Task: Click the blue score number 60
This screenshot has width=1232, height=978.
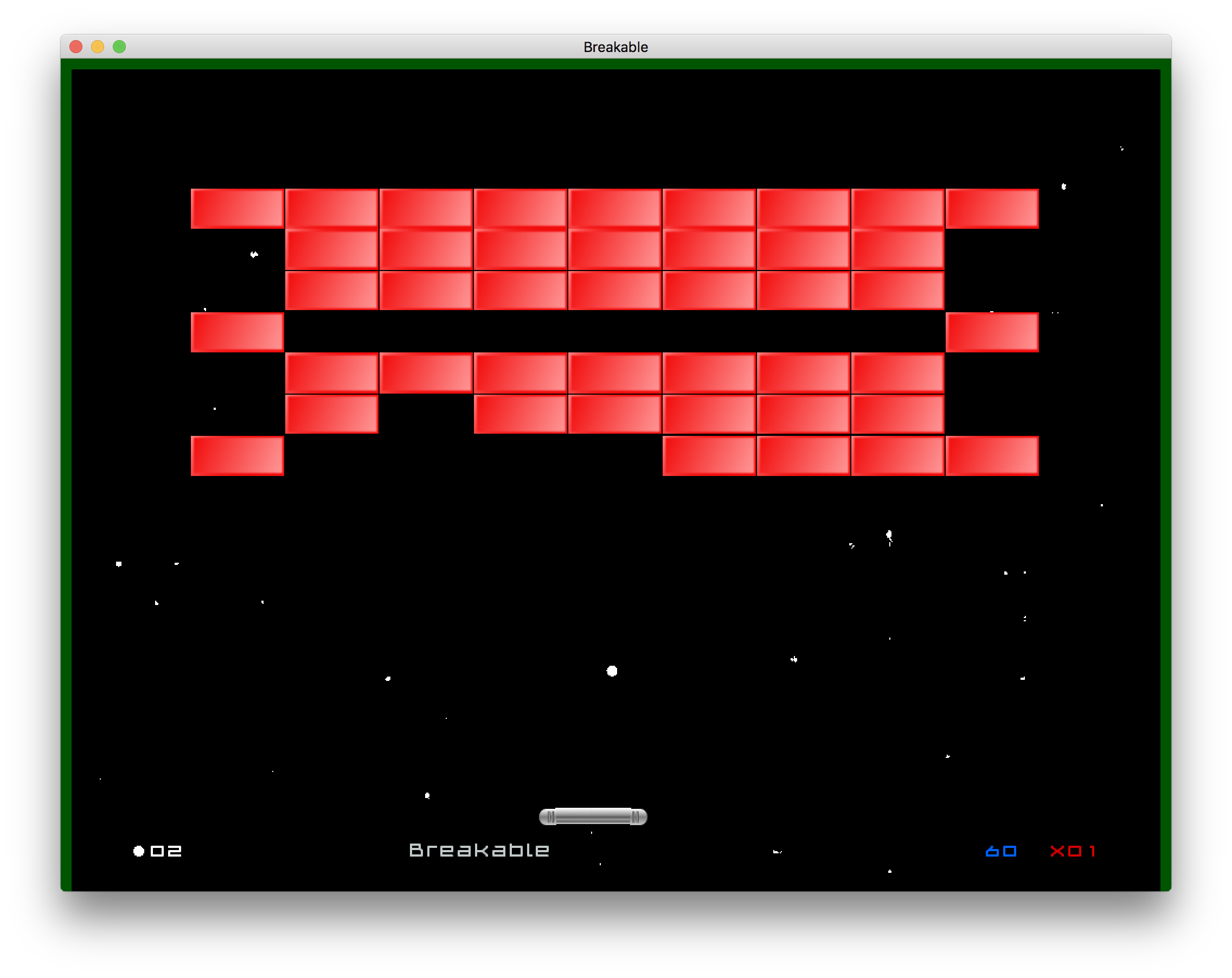Action: pyautogui.click(x=1000, y=851)
